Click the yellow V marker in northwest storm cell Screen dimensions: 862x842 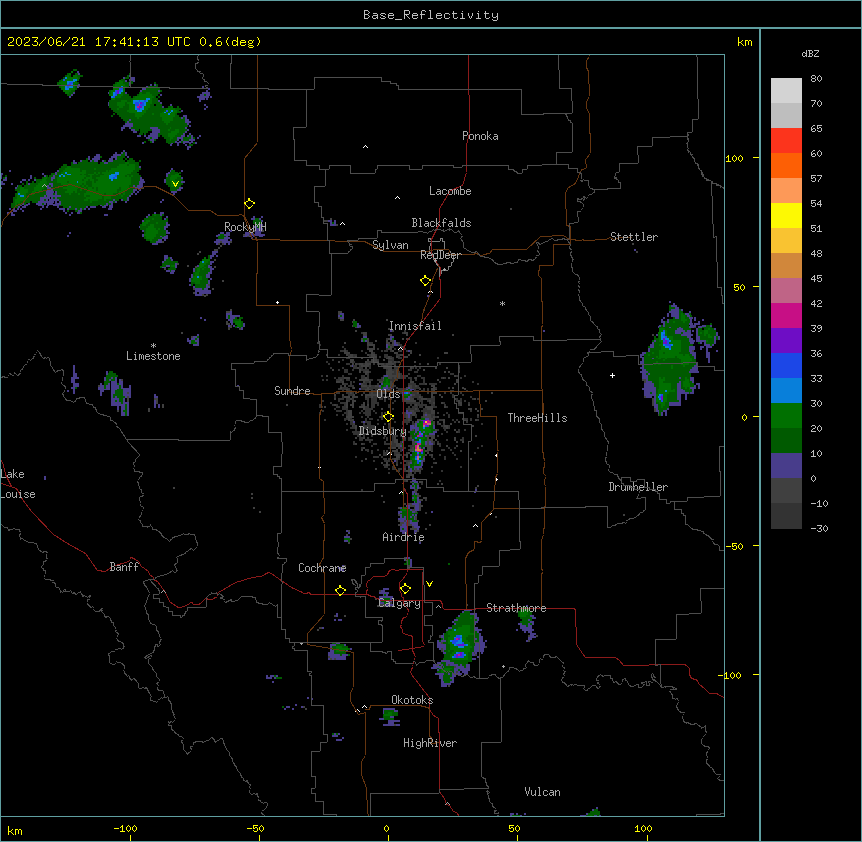(175, 184)
